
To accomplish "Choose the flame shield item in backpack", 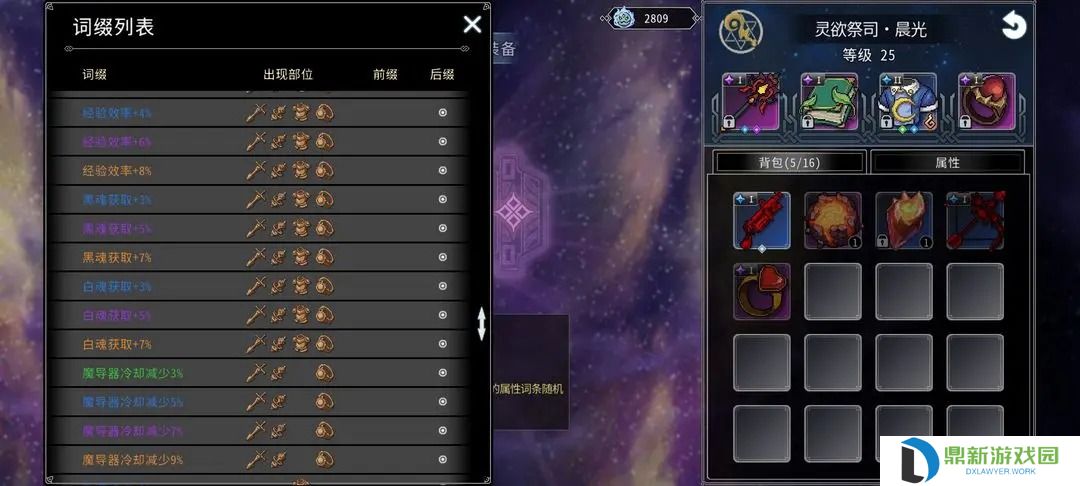I will (904, 220).
